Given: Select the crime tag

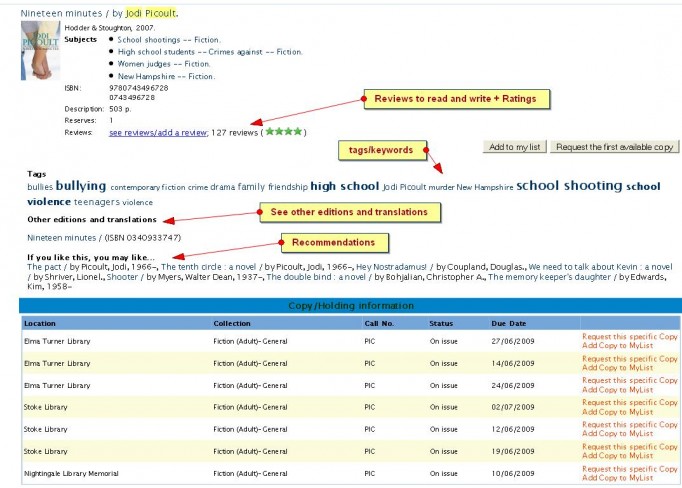Looking at the screenshot, I should pyautogui.click(x=198, y=187).
